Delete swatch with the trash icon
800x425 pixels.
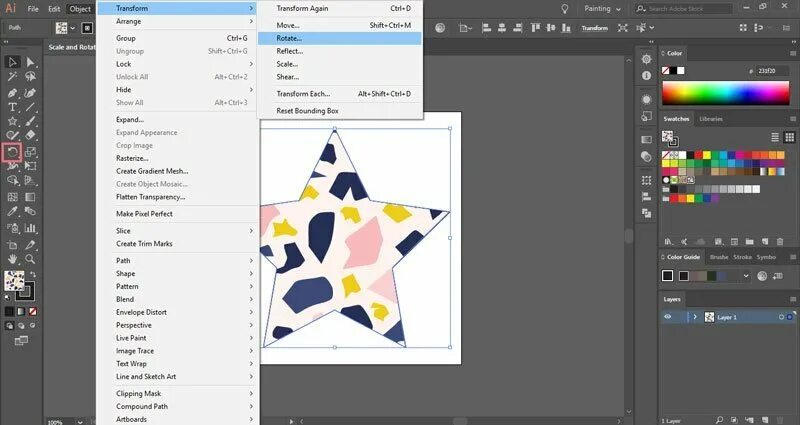pyautogui.click(x=780, y=241)
